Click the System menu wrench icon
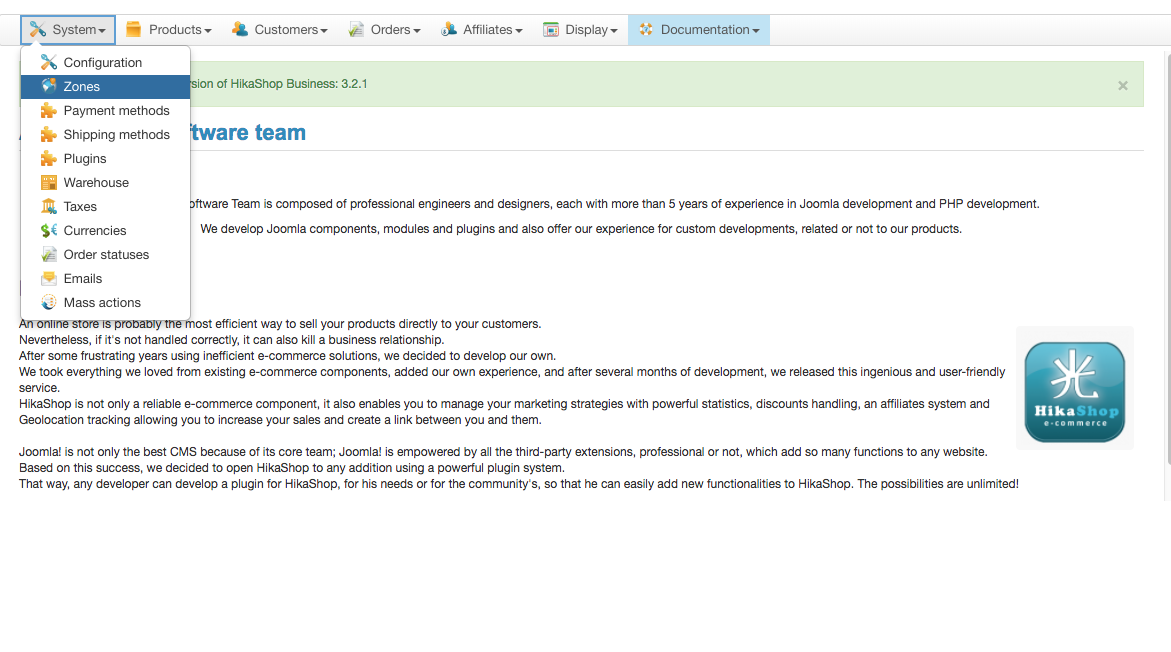This screenshot has height=652, width=1171. pyautogui.click(x=37, y=29)
